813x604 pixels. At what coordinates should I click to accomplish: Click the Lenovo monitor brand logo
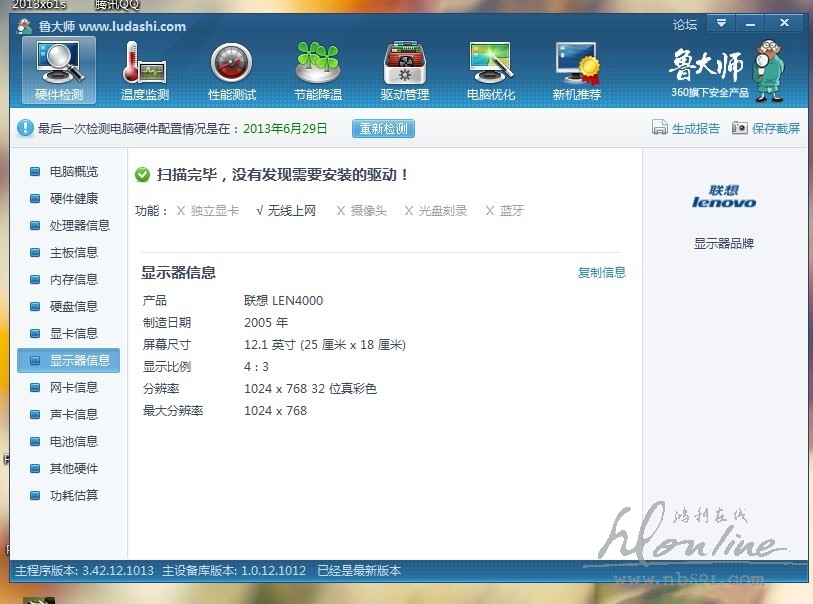coord(724,197)
